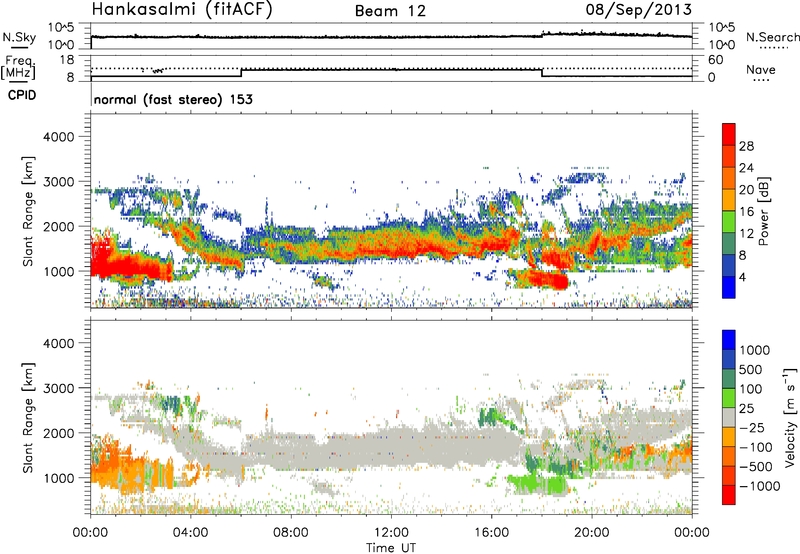Click the '25' tick on Velocity colour bar
The width and height of the screenshot is (800, 554).
[x=747, y=408]
